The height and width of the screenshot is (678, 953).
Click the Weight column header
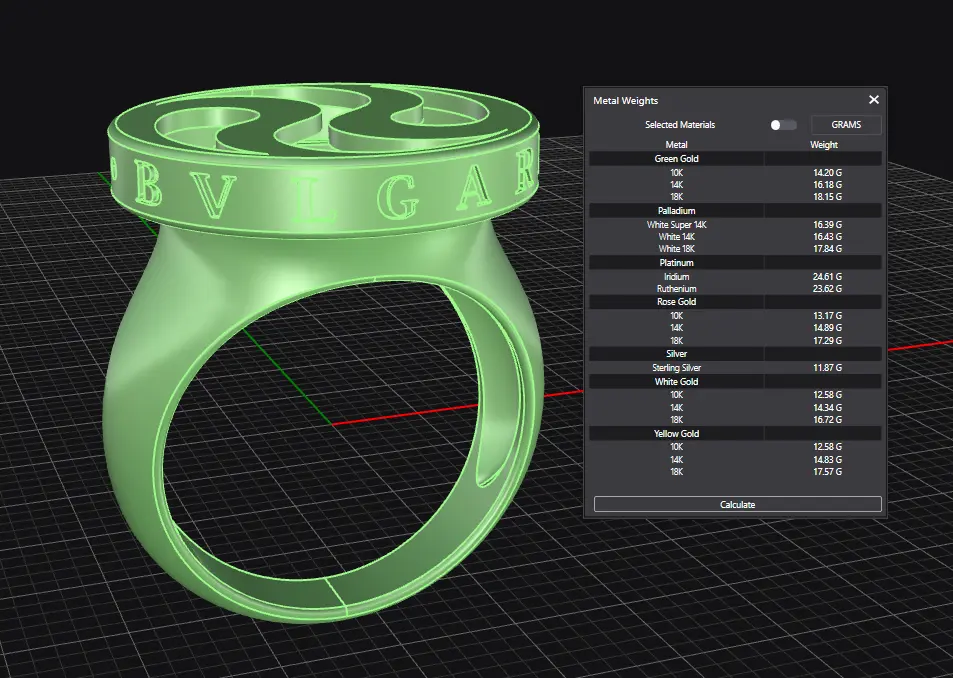[823, 145]
